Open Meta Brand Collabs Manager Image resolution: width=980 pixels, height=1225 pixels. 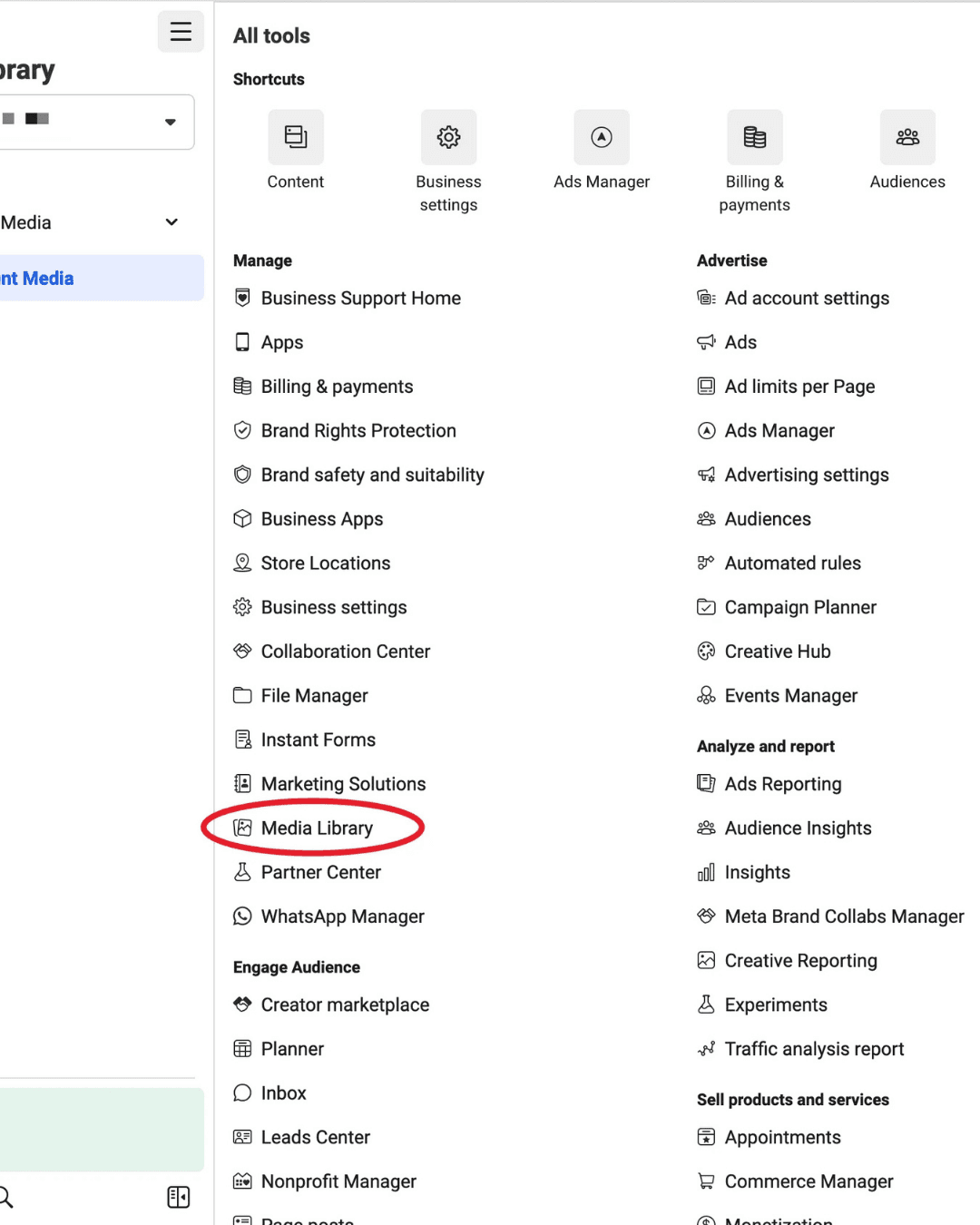point(844,916)
